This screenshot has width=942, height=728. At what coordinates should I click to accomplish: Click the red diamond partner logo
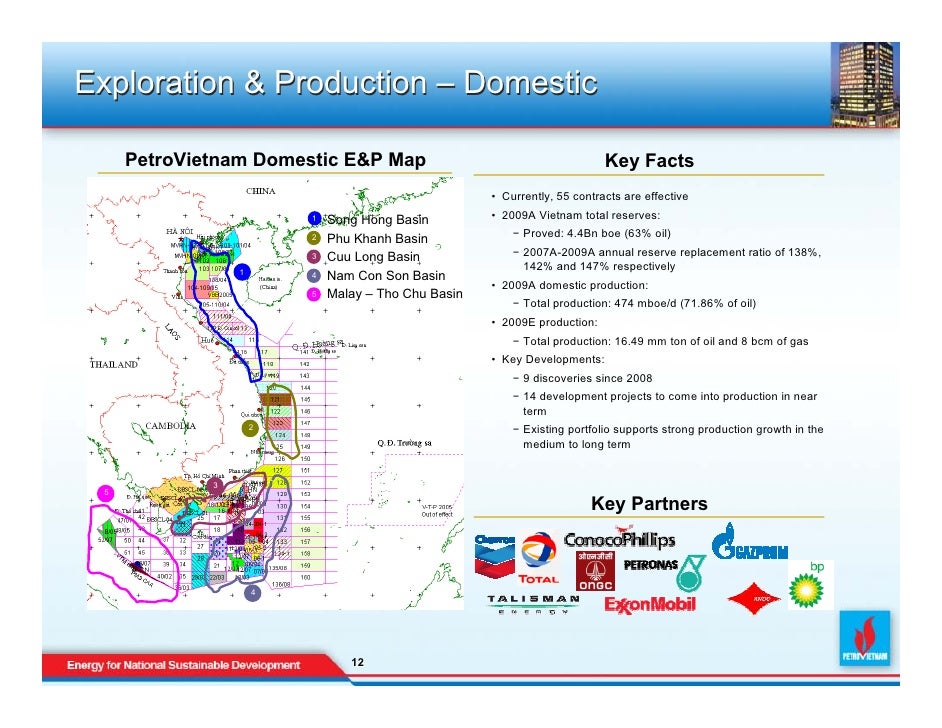click(753, 598)
